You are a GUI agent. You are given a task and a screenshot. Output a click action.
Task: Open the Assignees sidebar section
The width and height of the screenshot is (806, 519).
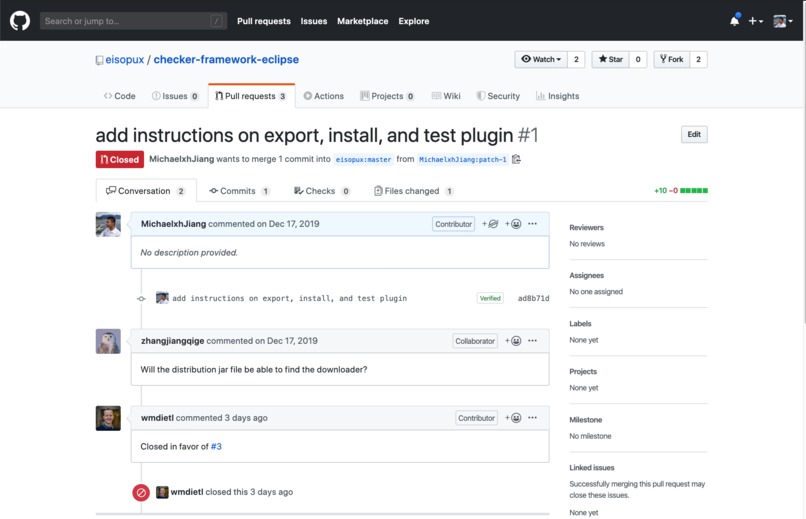(x=587, y=276)
